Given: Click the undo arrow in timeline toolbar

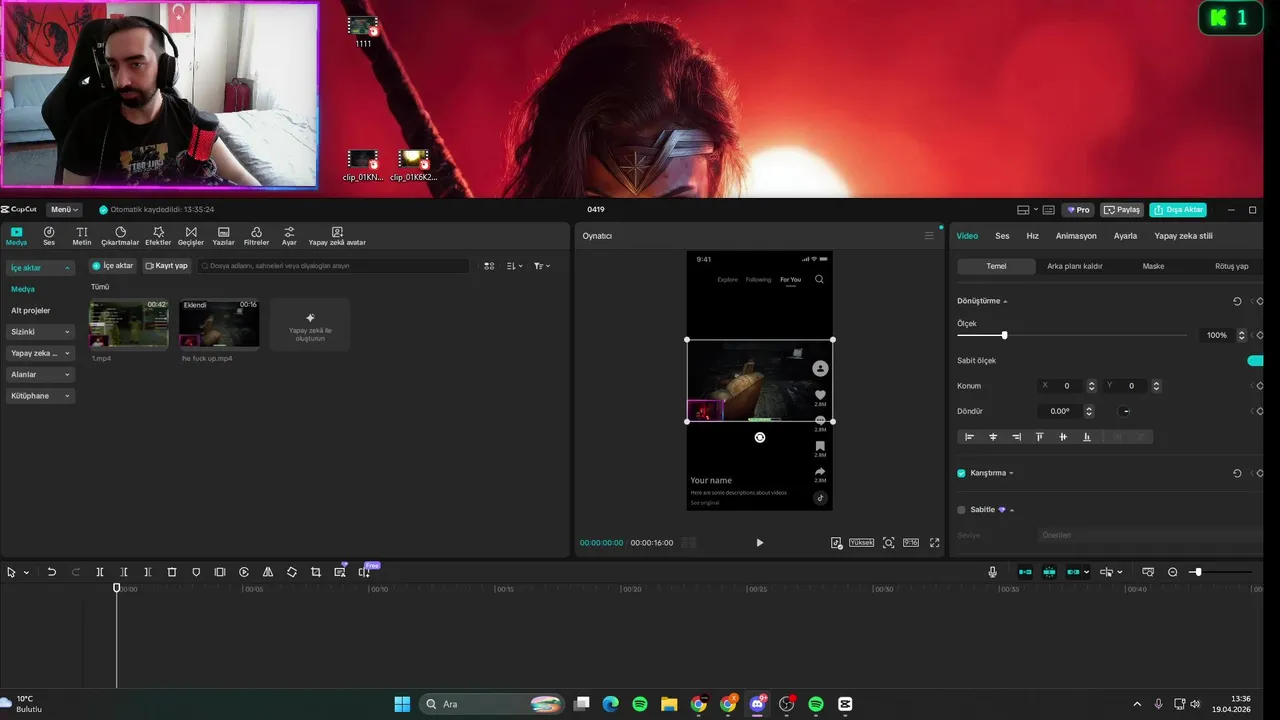Looking at the screenshot, I should click(52, 572).
